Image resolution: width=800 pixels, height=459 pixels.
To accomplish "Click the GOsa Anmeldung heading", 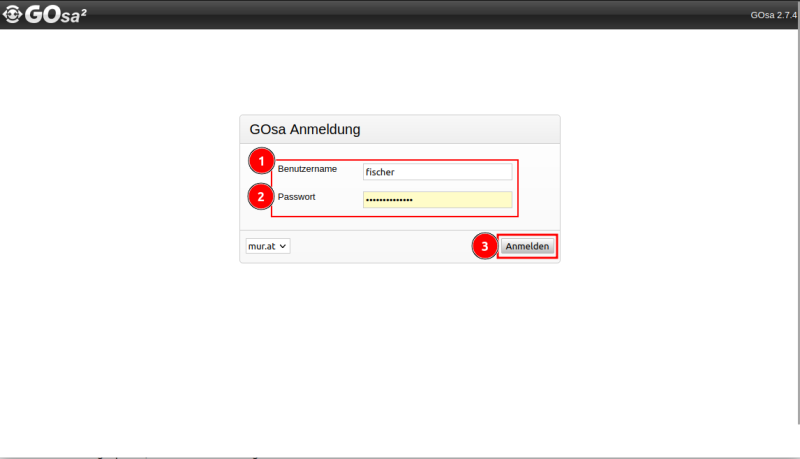I will (x=305, y=130).
